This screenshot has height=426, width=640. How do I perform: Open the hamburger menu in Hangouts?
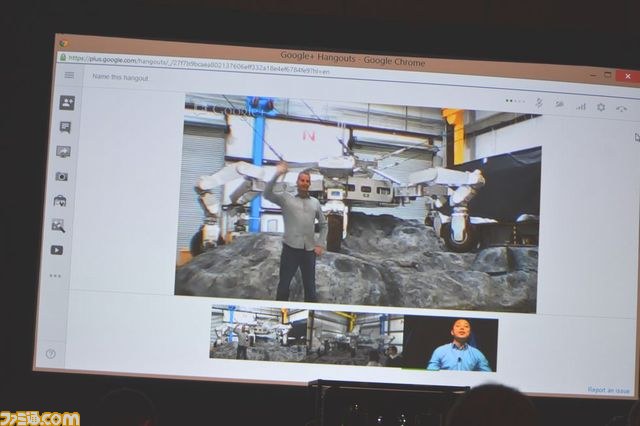(x=69, y=75)
